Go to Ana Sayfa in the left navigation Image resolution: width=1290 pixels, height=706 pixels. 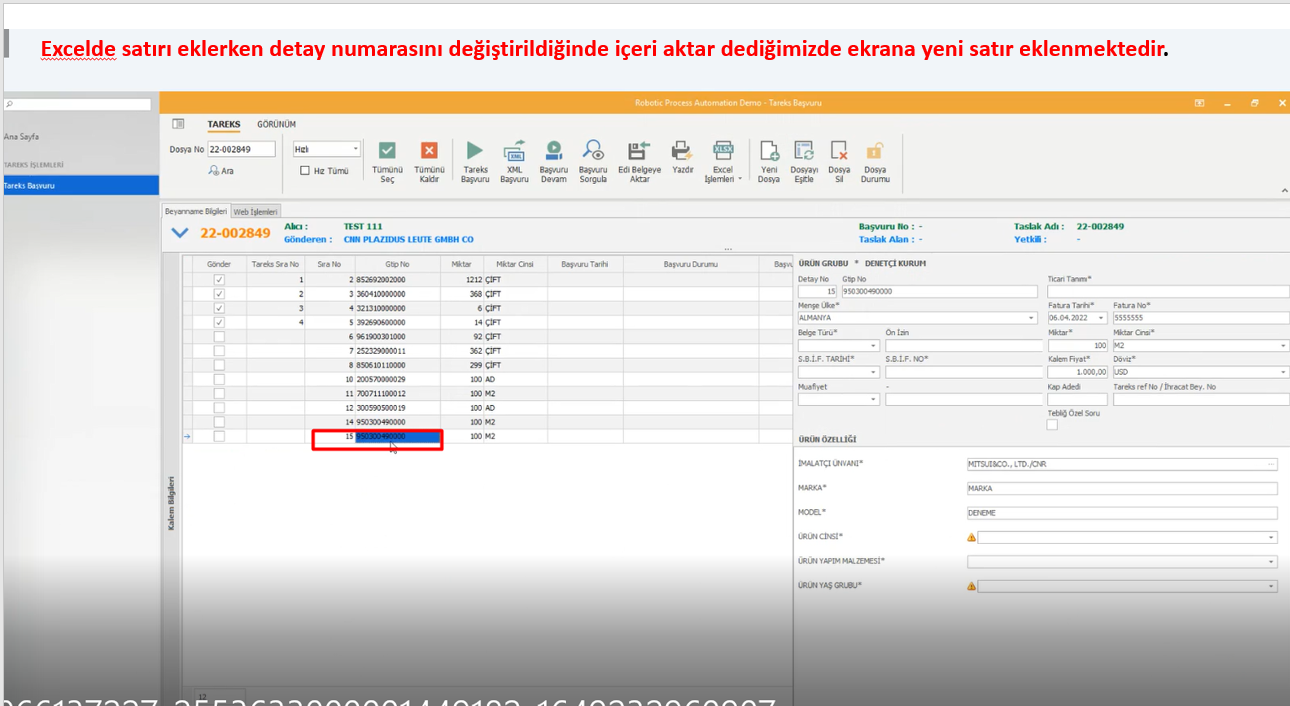22,136
